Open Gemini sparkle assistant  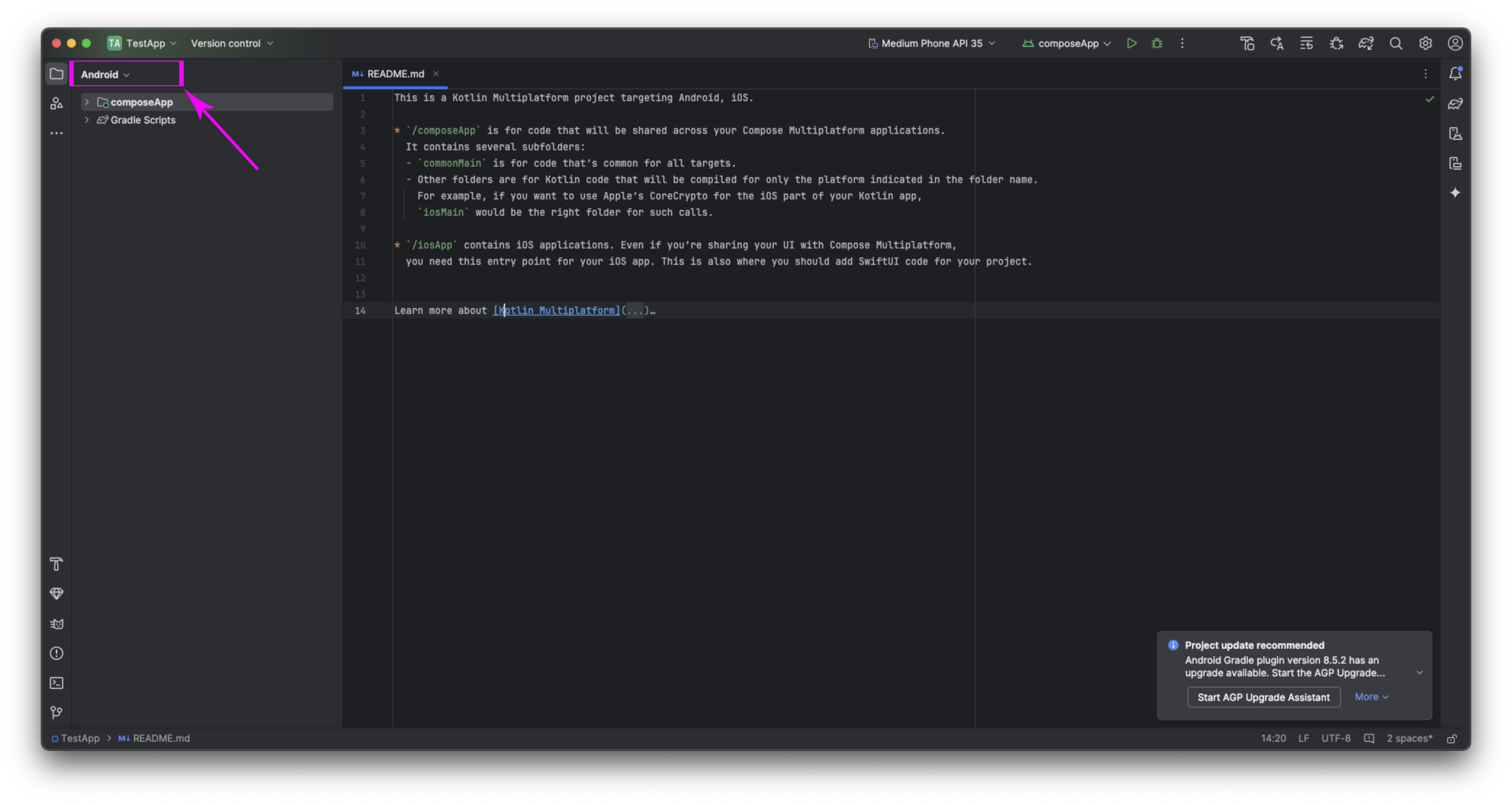pos(1454,193)
